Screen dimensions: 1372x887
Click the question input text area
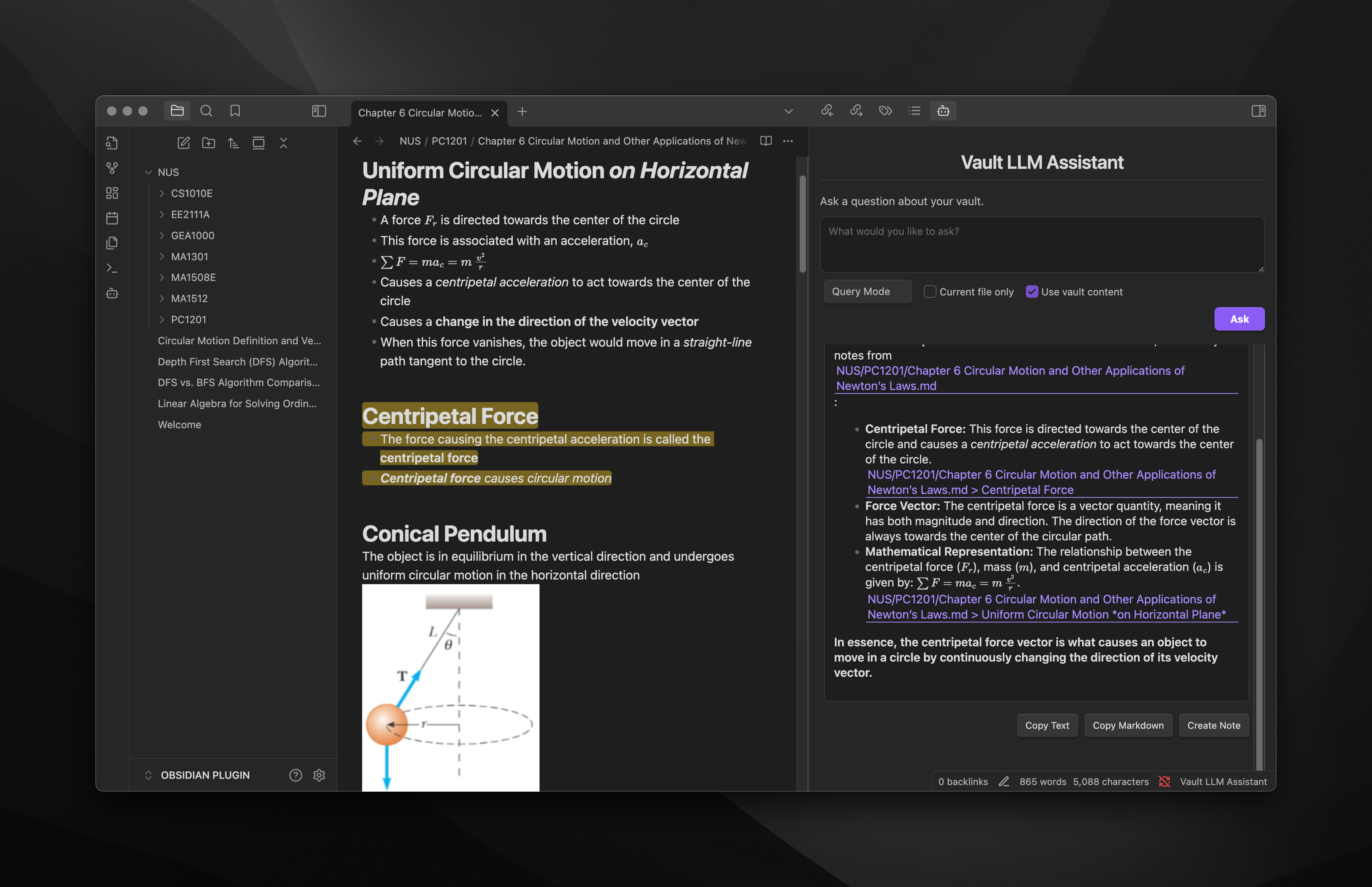tap(1042, 244)
